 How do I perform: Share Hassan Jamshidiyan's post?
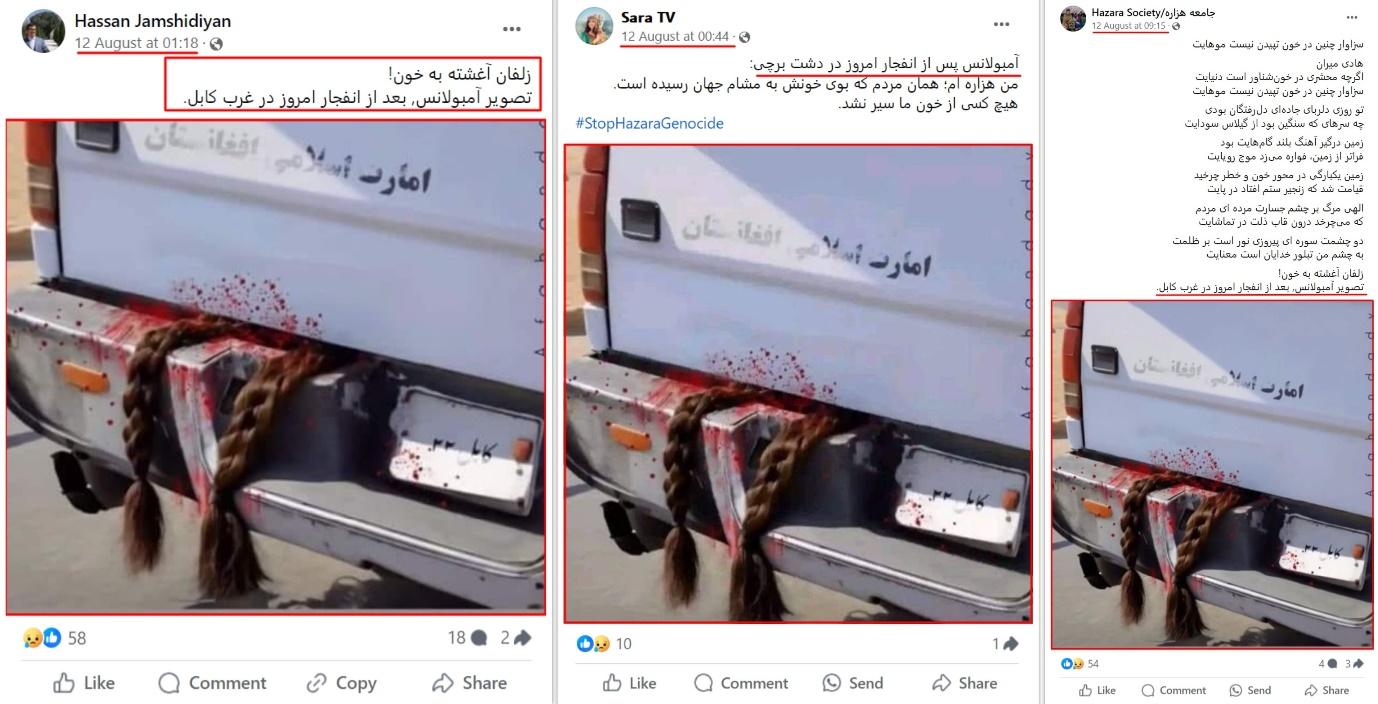pyautogui.click(x=469, y=683)
